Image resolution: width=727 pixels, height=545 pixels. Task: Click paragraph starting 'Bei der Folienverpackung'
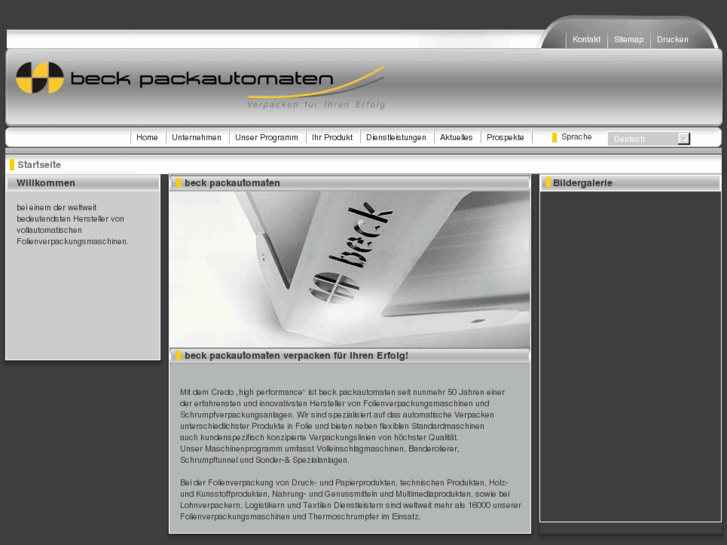point(351,499)
